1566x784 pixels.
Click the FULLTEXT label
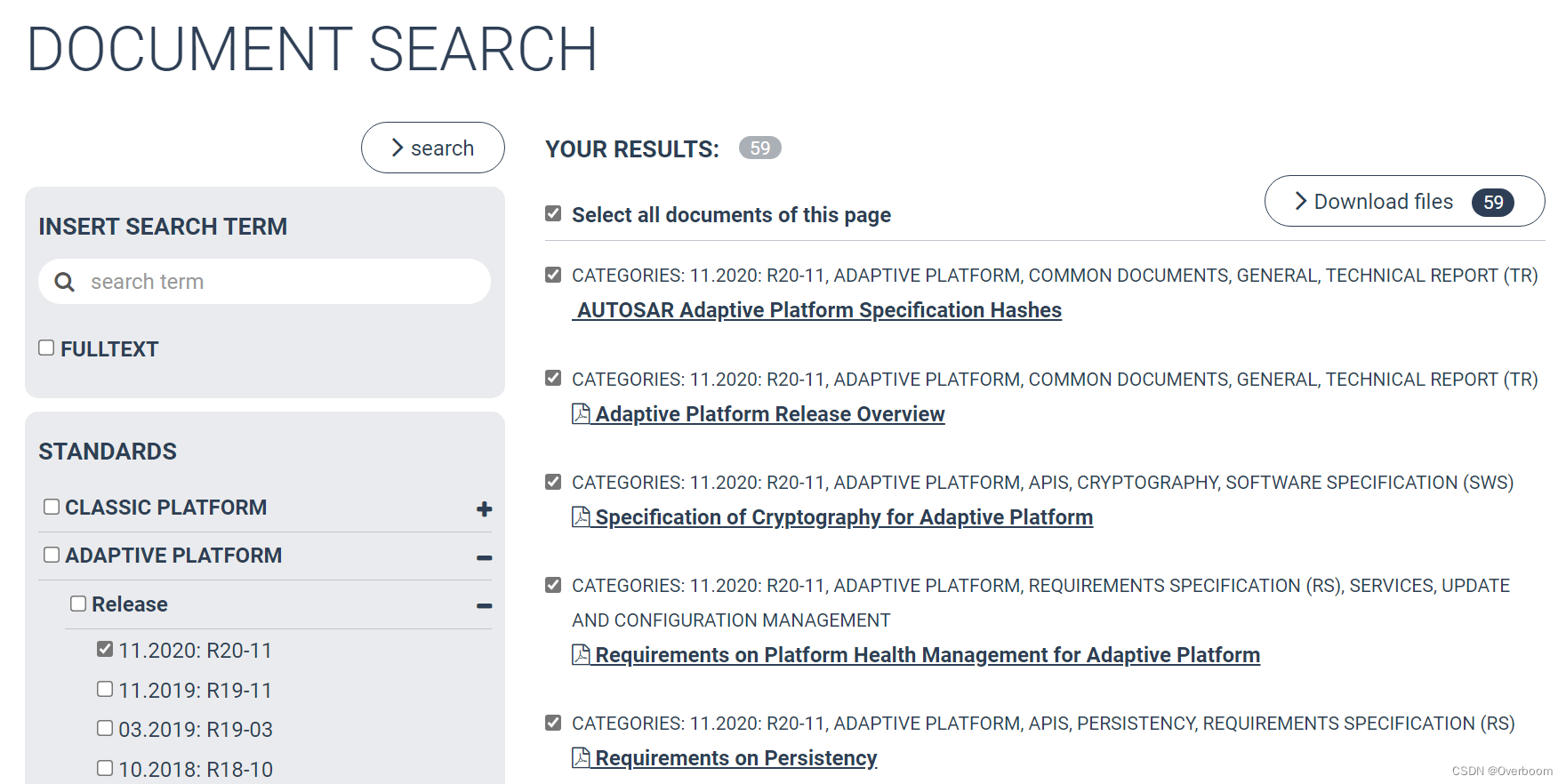[109, 349]
